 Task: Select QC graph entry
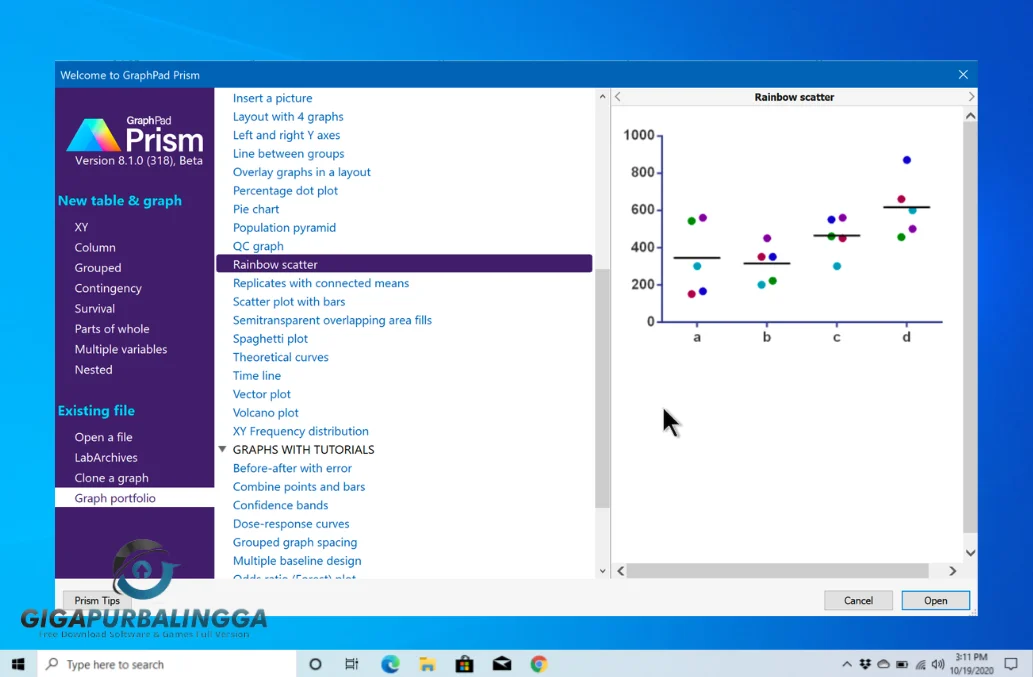point(258,246)
